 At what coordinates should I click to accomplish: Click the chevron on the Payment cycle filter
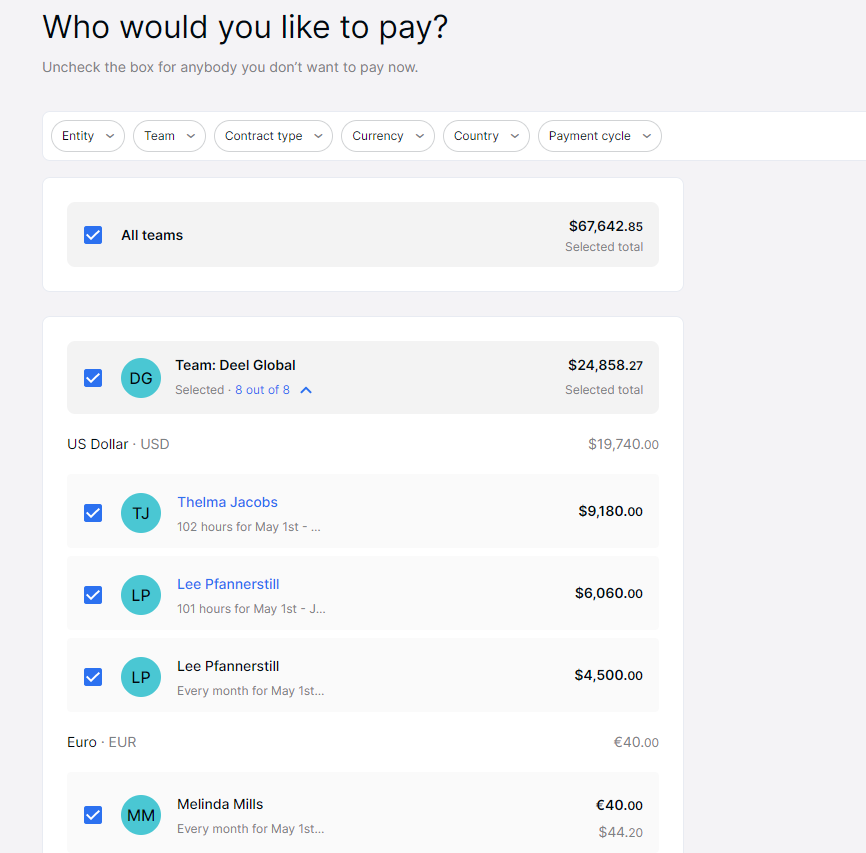[x=648, y=136]
